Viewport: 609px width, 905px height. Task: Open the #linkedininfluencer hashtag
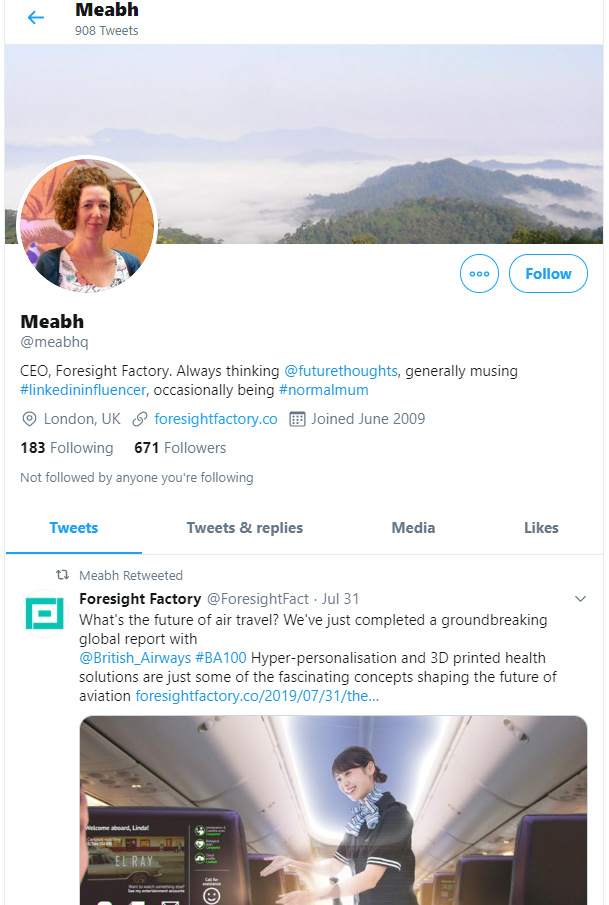click(83, 390)
